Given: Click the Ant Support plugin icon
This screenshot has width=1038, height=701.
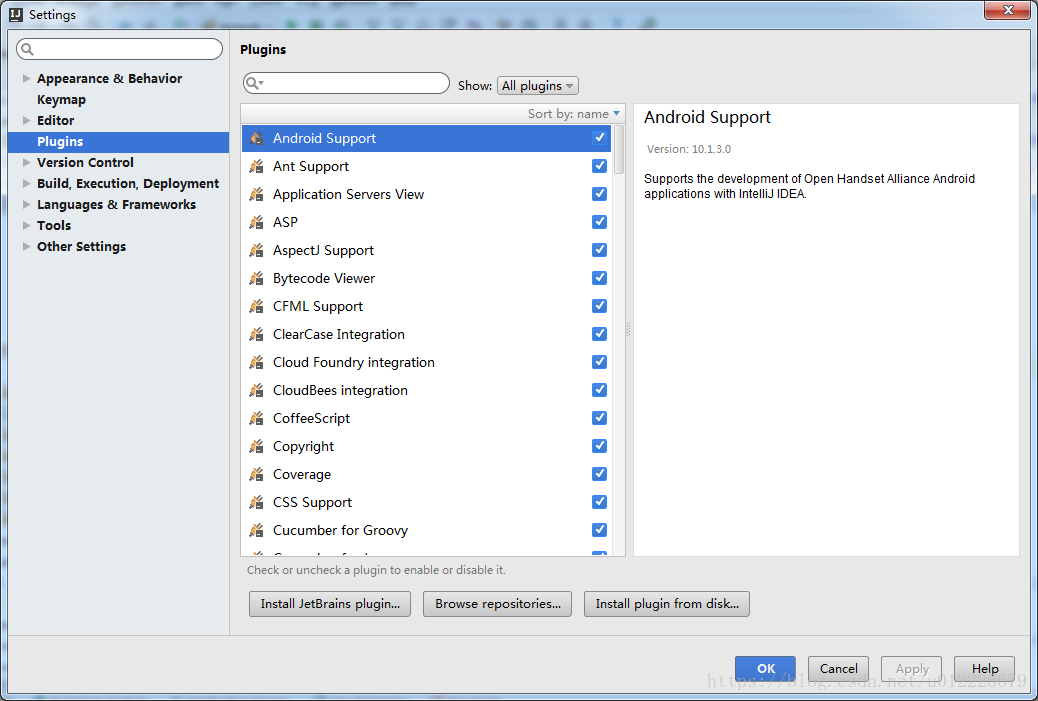Looking at the screenshot, I should click(256, 166).
